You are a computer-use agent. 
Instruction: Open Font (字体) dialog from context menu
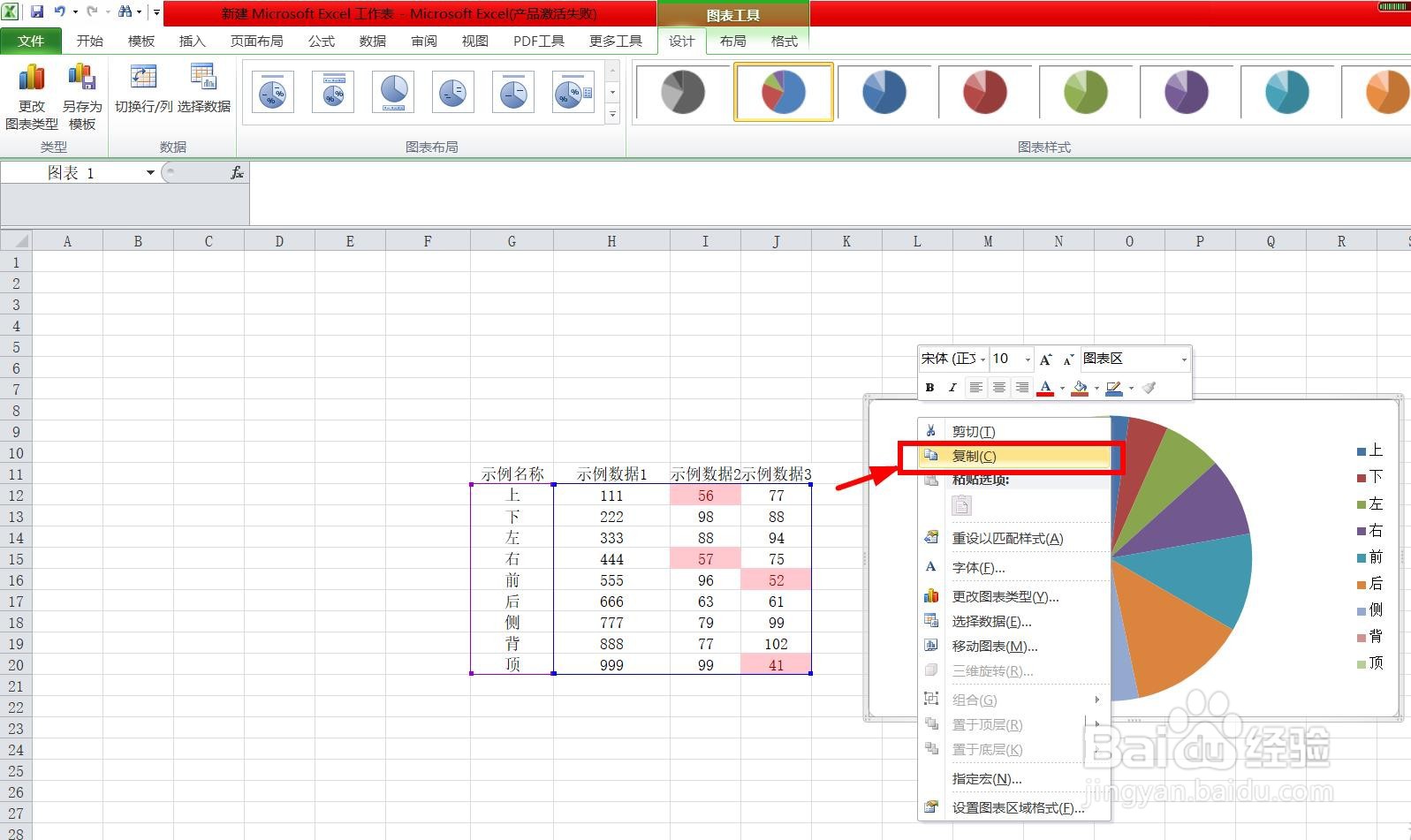[1014, 567]
